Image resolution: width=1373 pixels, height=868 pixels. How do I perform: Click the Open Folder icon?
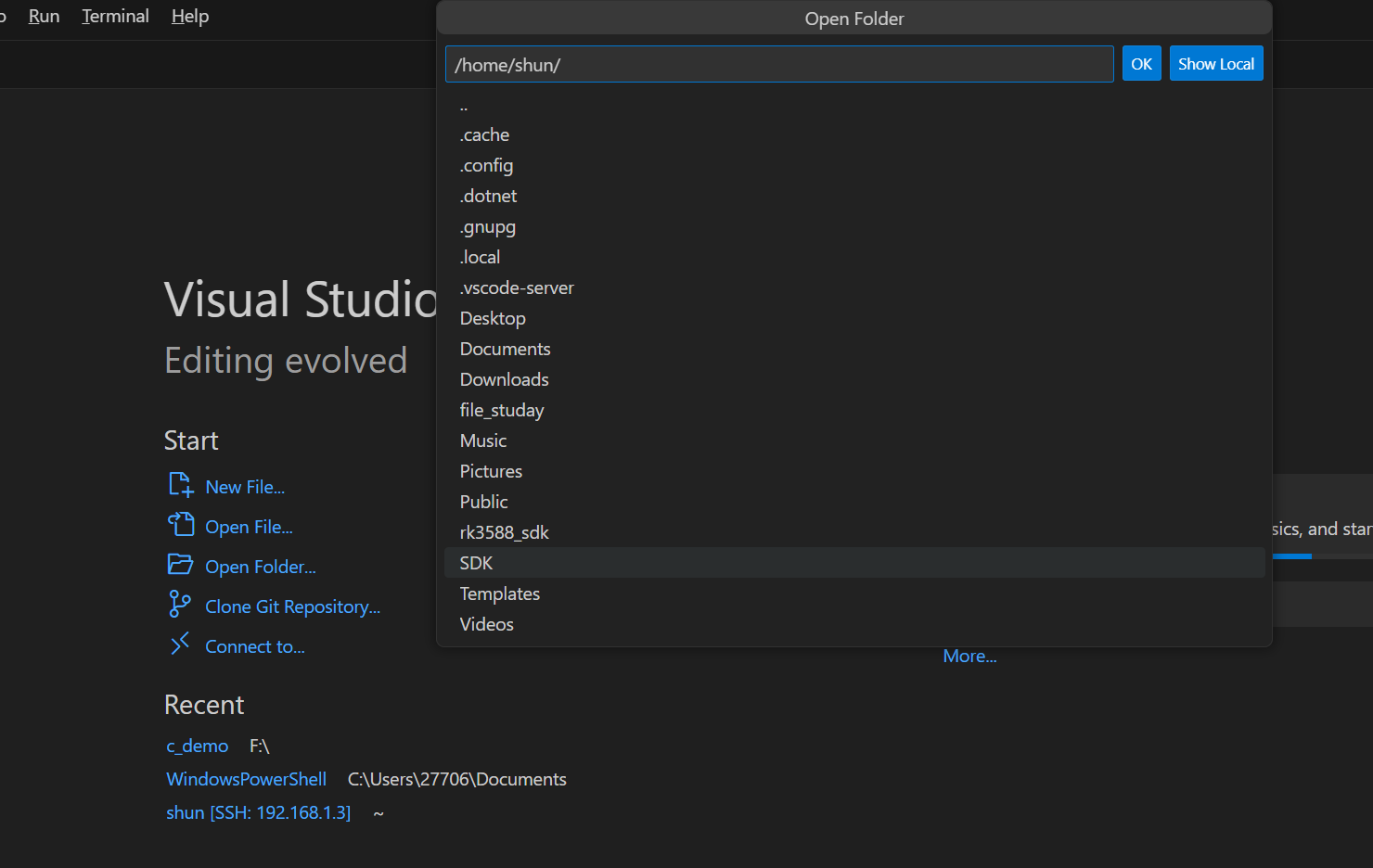point(180,564)
